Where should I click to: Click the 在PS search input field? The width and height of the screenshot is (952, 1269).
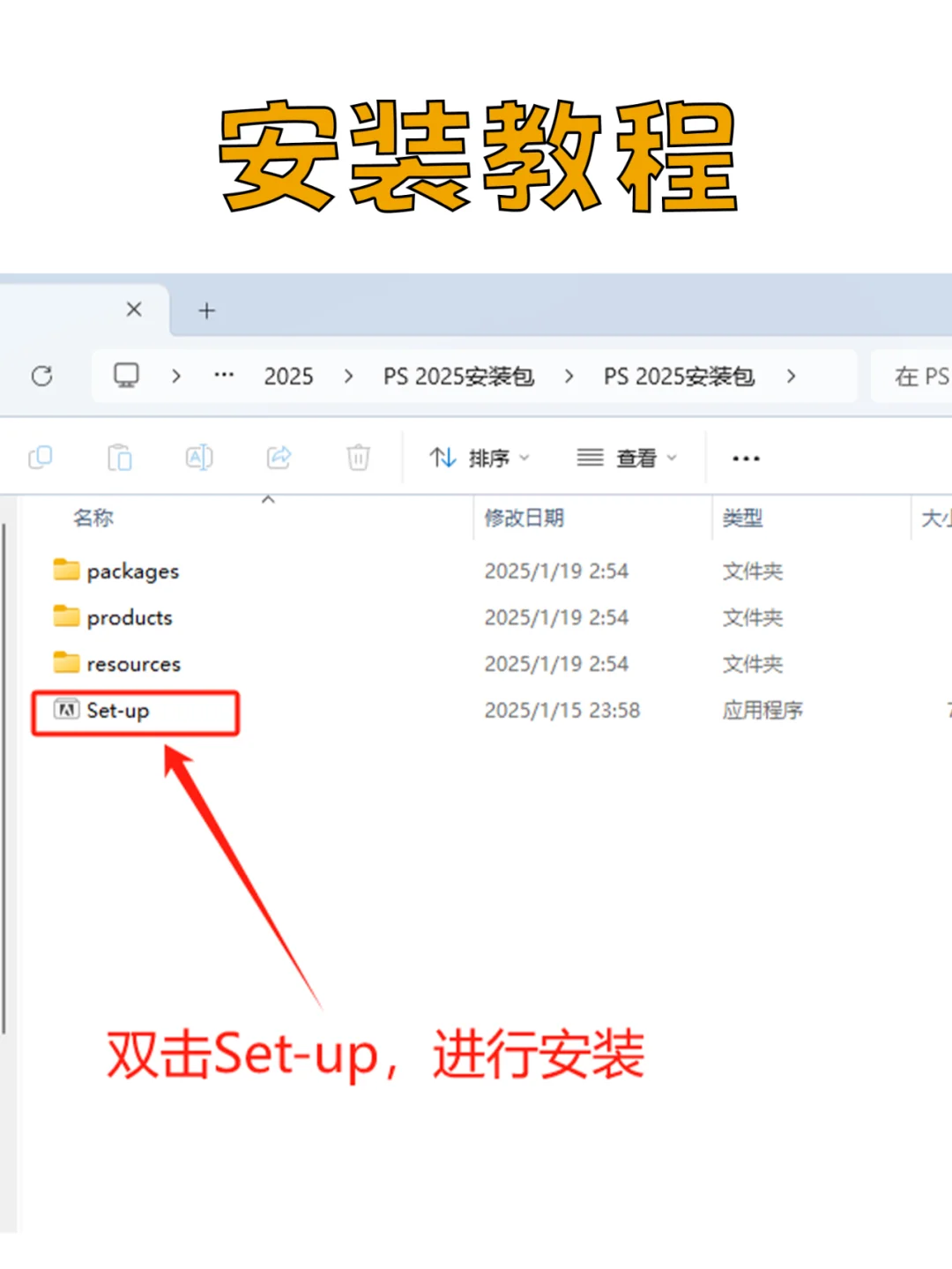point(917,376)
